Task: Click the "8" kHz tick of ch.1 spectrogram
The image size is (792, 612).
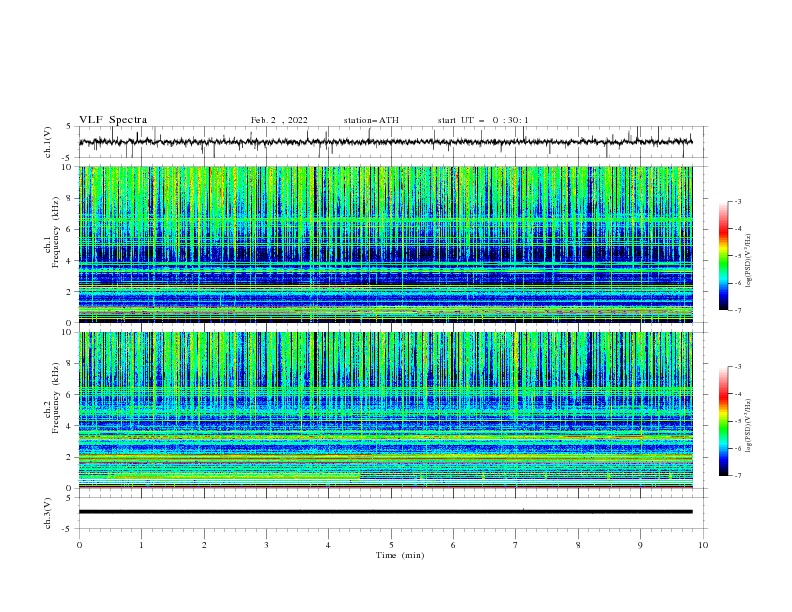Action: [x=70, y=198]
